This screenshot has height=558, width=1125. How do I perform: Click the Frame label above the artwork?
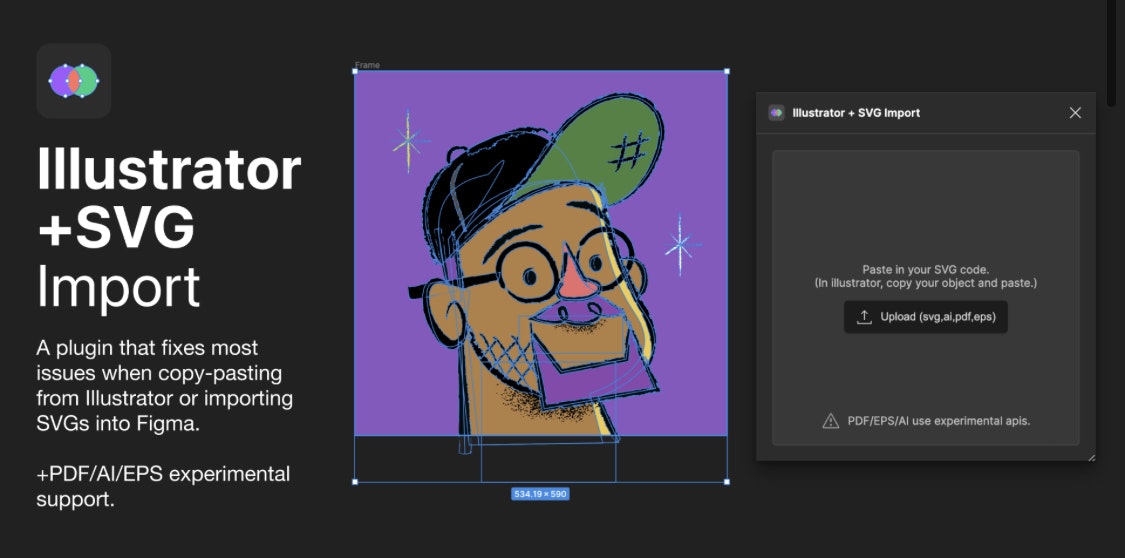click(x=367, y=65)
